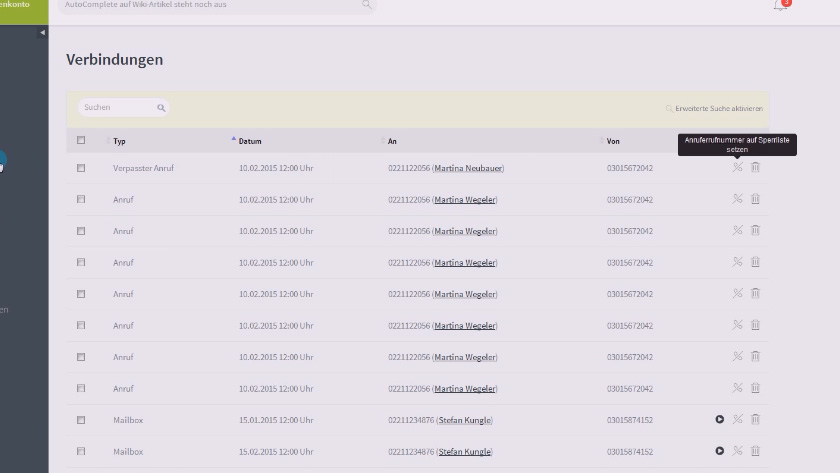
Task: Block caller number in the Verpasster Anruf row
Action: (x=738, y=167)
